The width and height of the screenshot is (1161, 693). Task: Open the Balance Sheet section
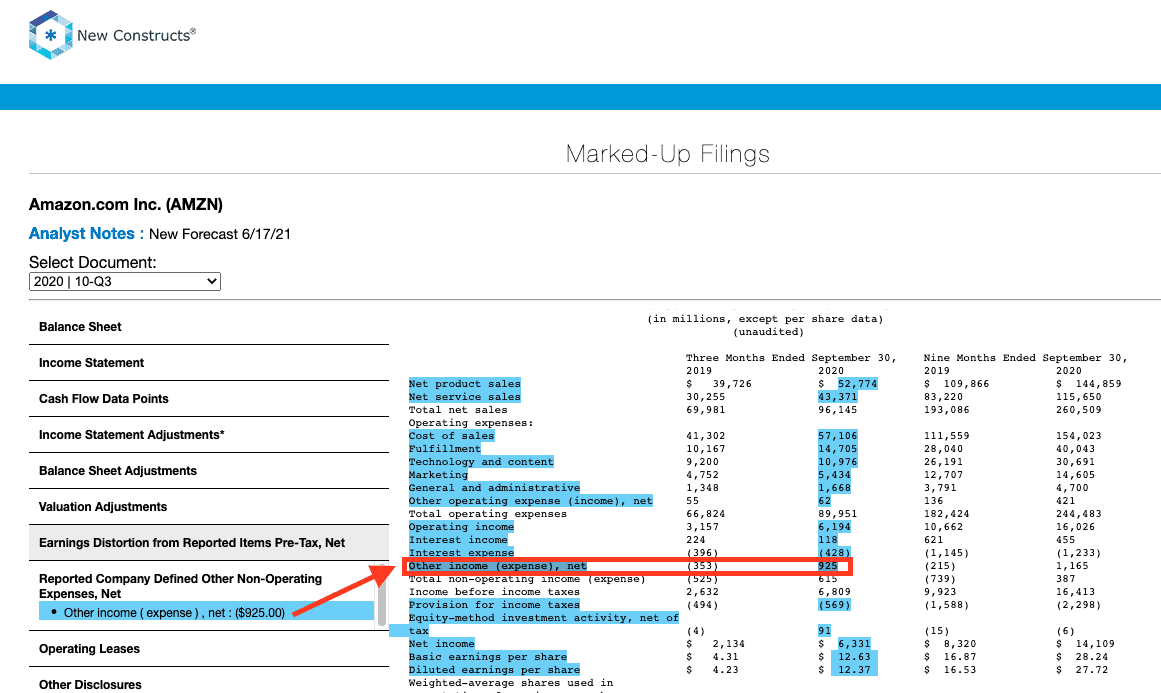209,327
